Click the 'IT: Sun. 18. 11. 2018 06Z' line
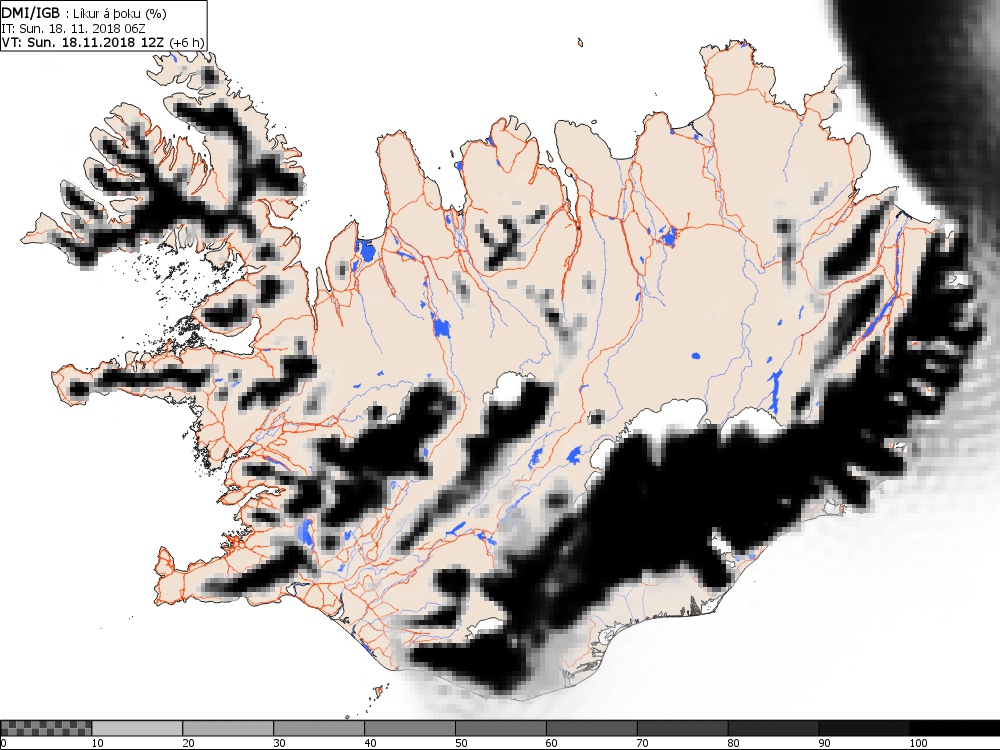The width and height of the screenshot is (1000, 750). click(74, 29)
